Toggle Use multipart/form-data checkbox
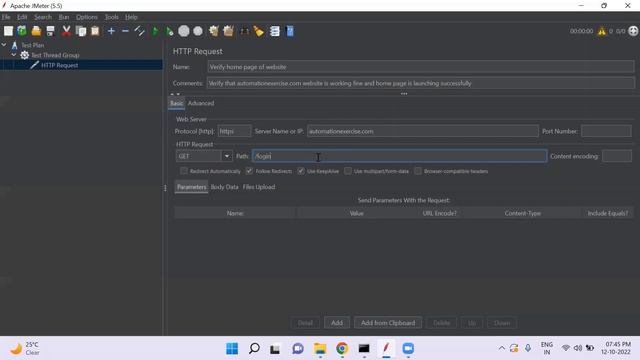Screen dimensions: 640x360 [347, 171]
